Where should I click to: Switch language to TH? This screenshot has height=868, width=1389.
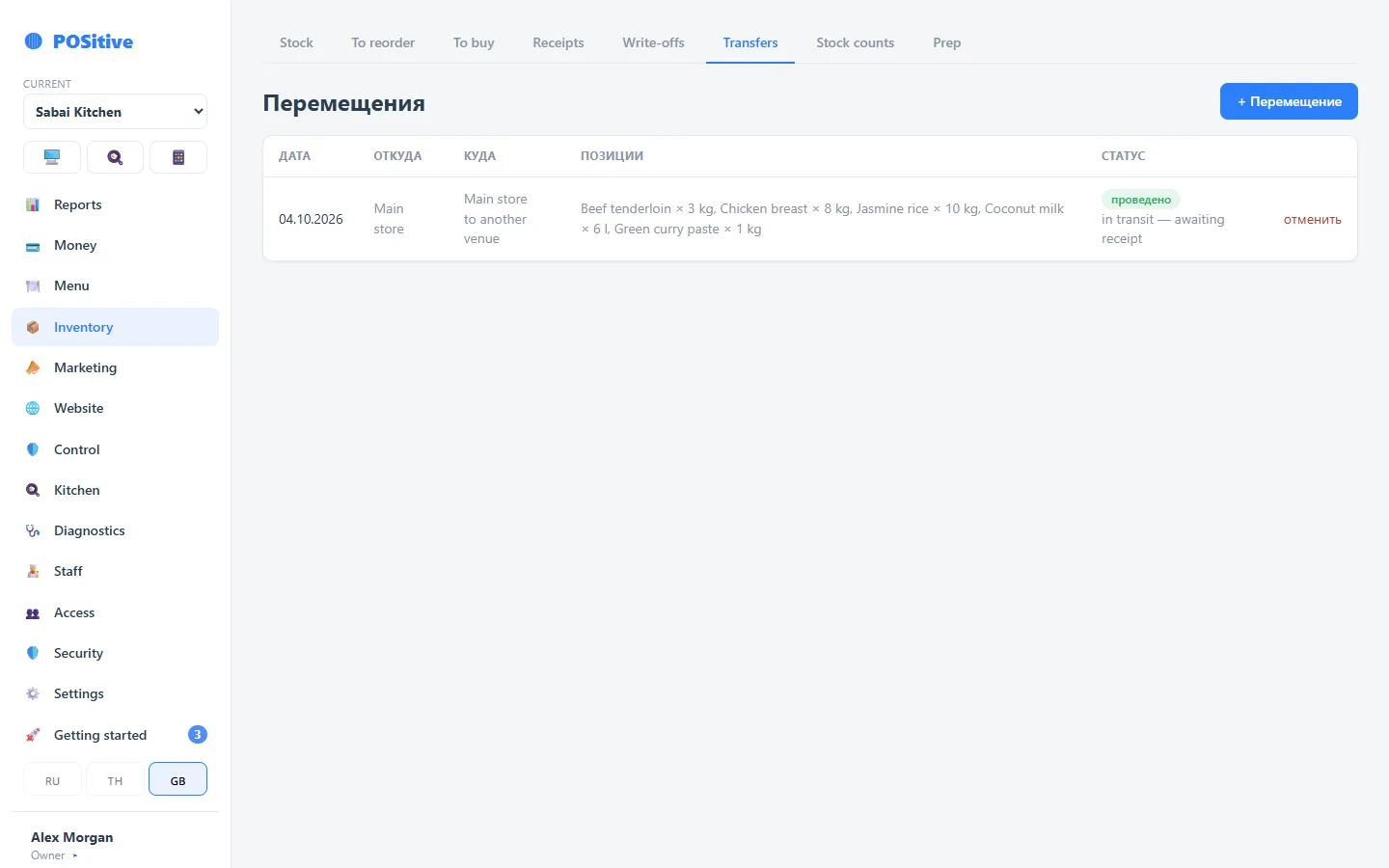click(x=115, y=779)
